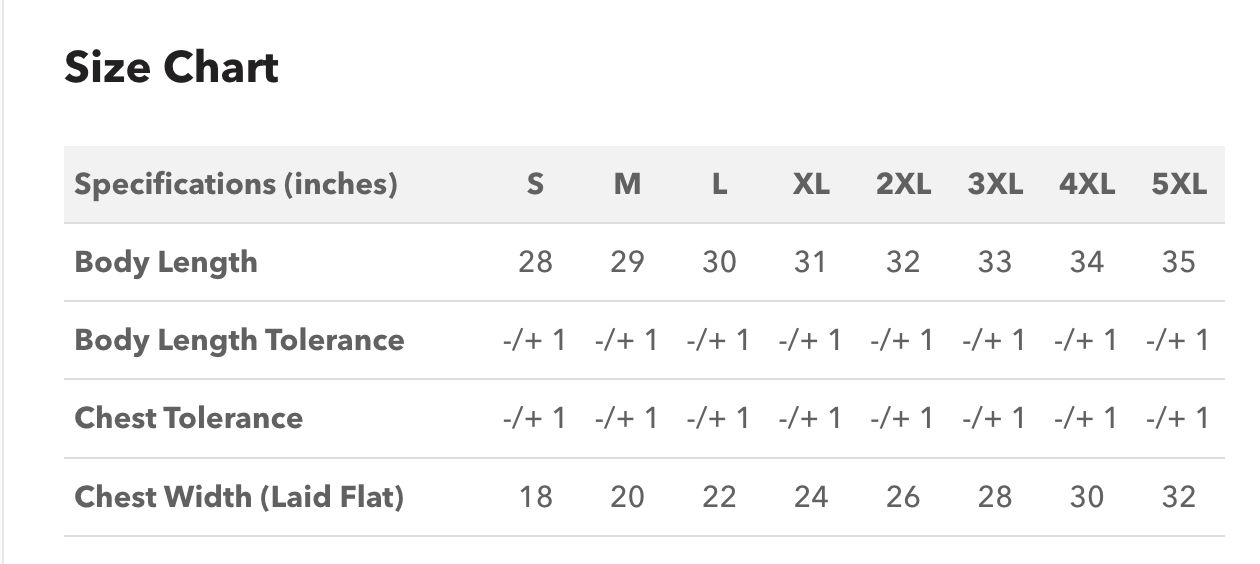Click the S size column header
The image size is (1260, 564).
click(536, 184)
